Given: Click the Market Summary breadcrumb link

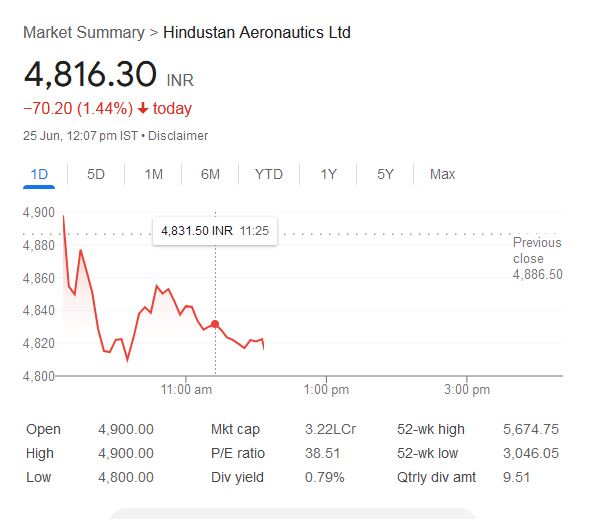Looking at the screenshot, I should (84, 32).
